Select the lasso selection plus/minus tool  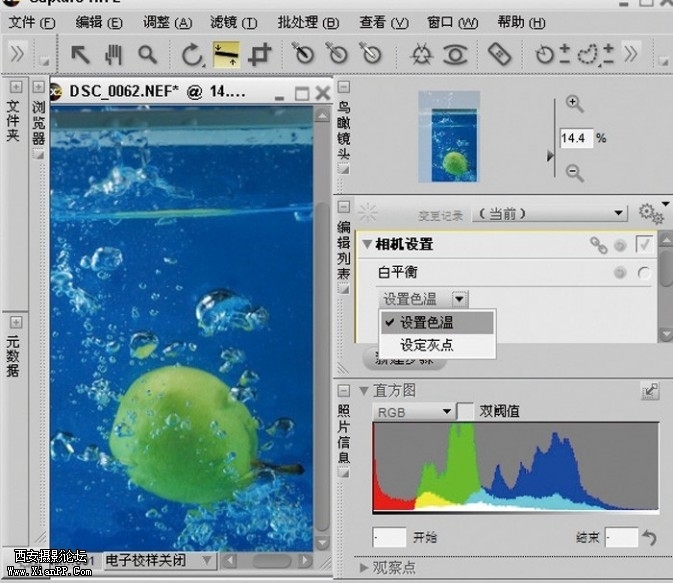[x=595, y=55]
